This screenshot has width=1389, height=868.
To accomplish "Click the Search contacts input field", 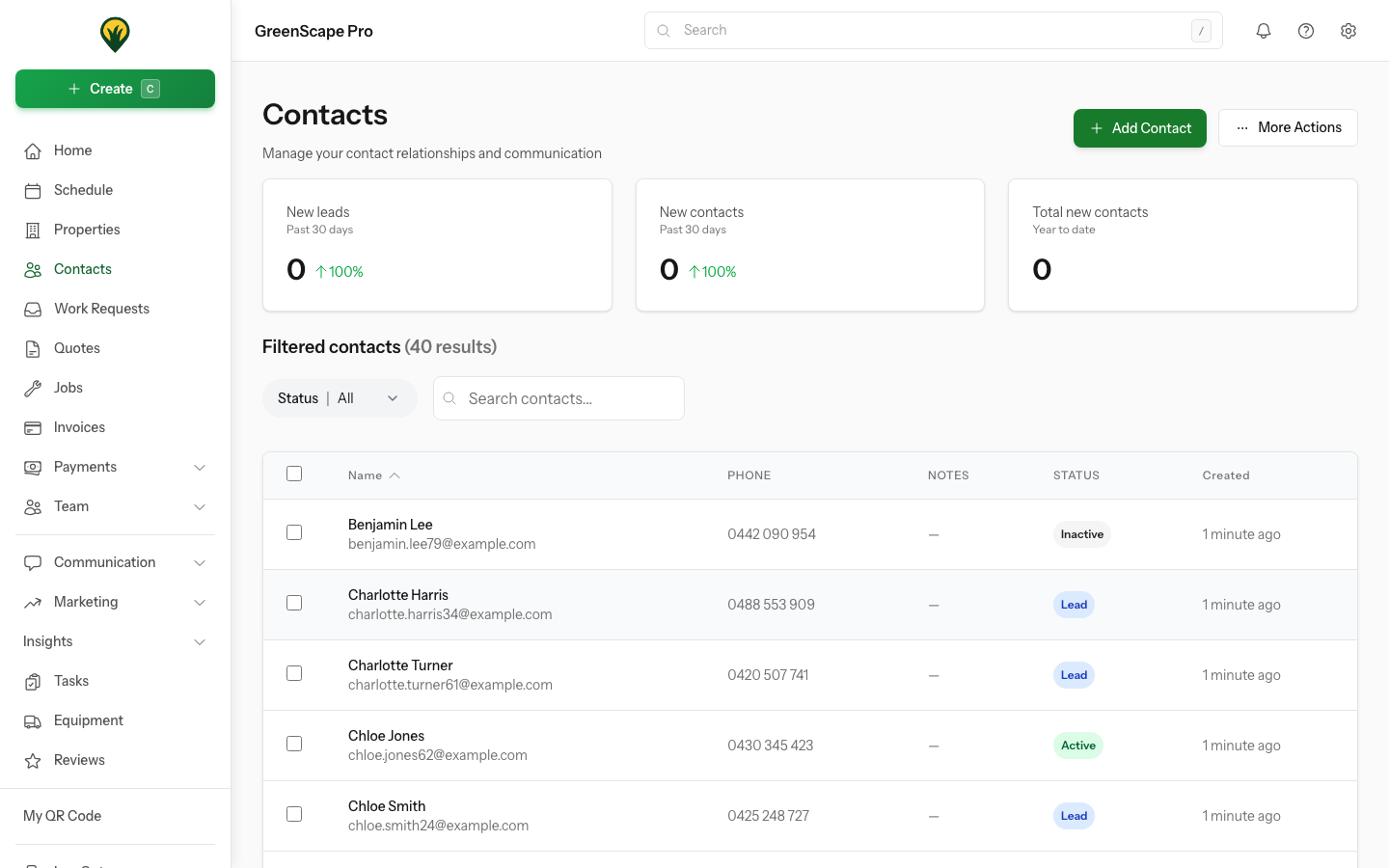I will pyautogui.click(x=558, y=397).
